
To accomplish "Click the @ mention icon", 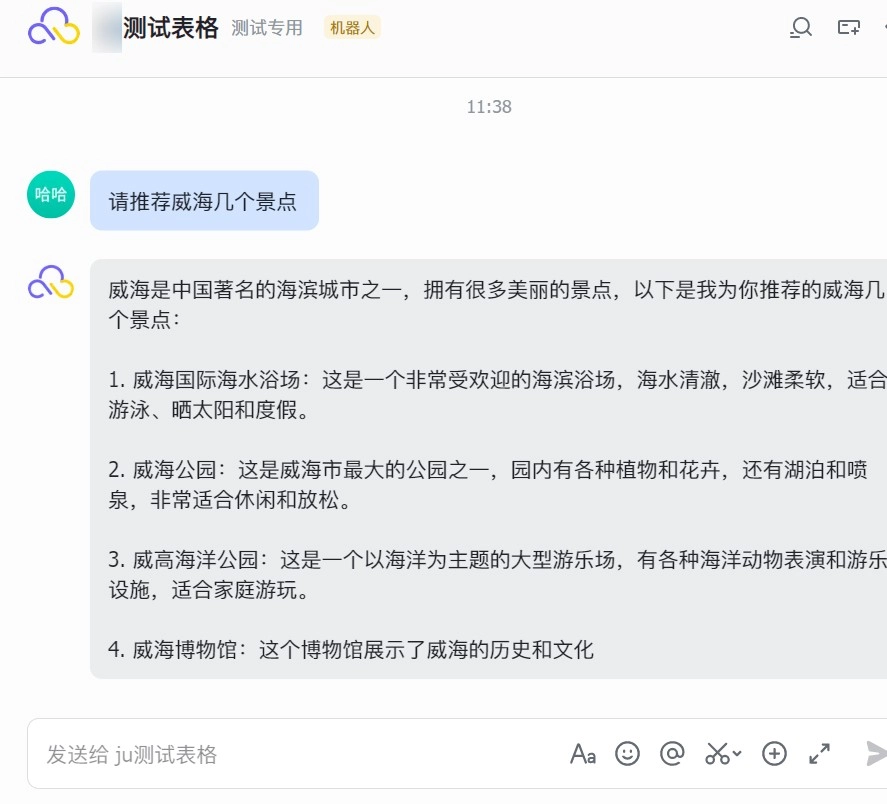I will click(x=672, y=754).
